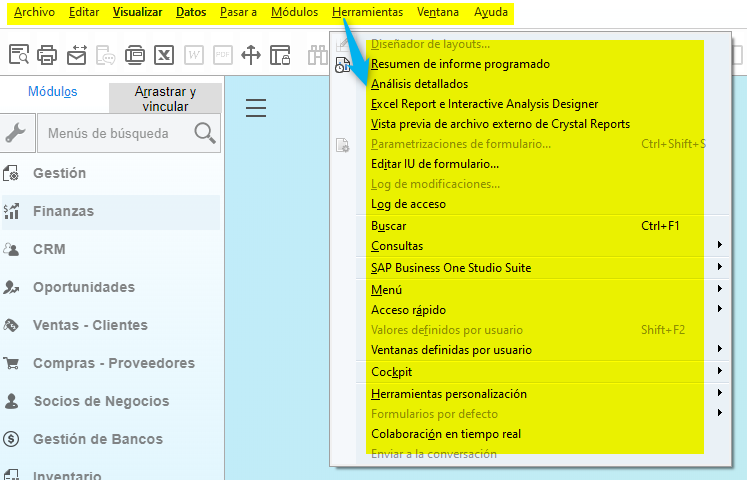Open the Datos menu
This screenshot has height=480, width=747.
(x=191, y=12)
